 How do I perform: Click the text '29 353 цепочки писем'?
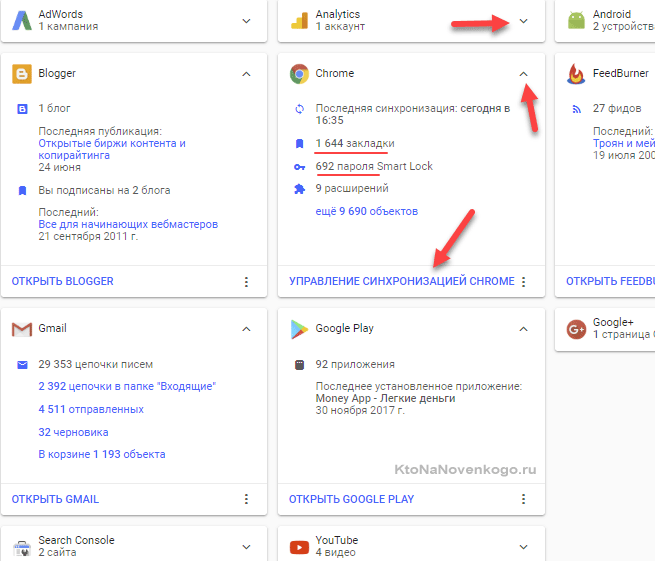(96, 364)
